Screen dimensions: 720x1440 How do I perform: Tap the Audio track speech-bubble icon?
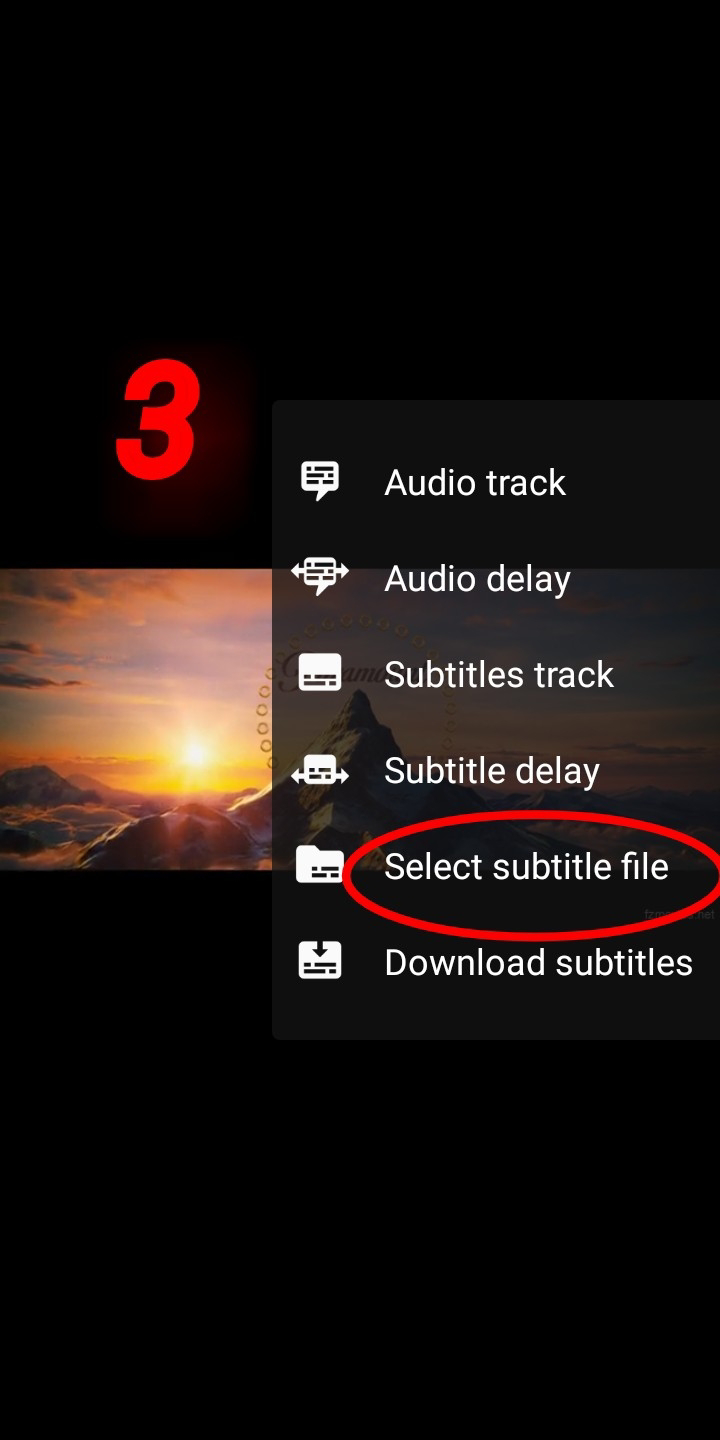(x=320, y=482)
